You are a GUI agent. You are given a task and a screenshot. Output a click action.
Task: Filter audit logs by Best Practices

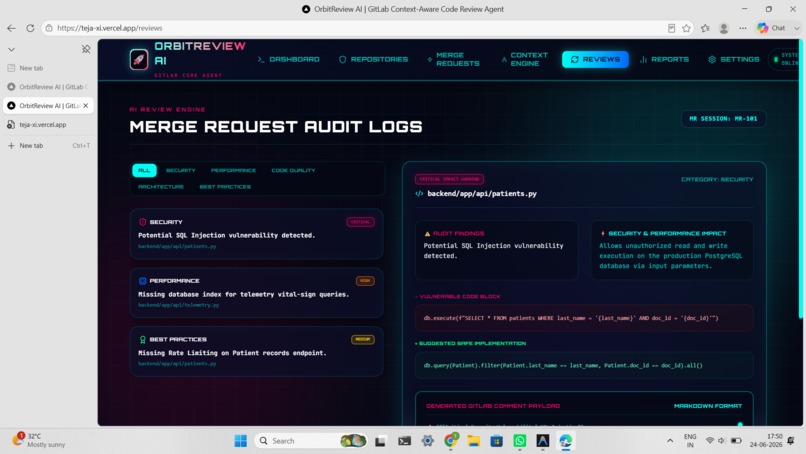click(225, 187)
